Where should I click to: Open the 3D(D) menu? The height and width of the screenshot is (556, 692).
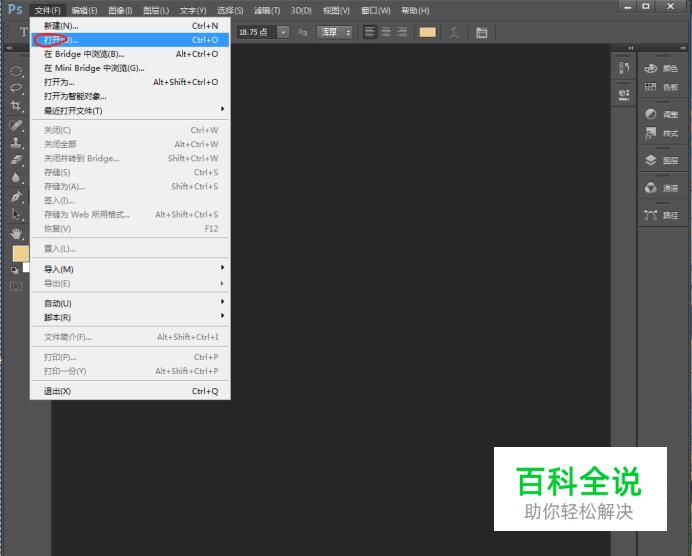pos(301,11)
